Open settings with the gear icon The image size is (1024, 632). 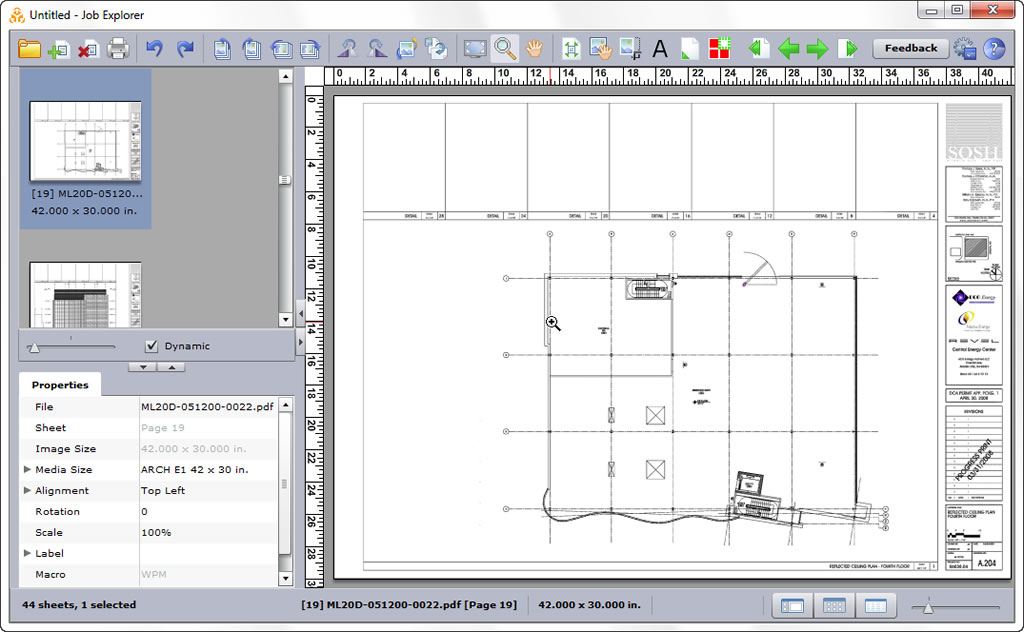click(965, 49)
